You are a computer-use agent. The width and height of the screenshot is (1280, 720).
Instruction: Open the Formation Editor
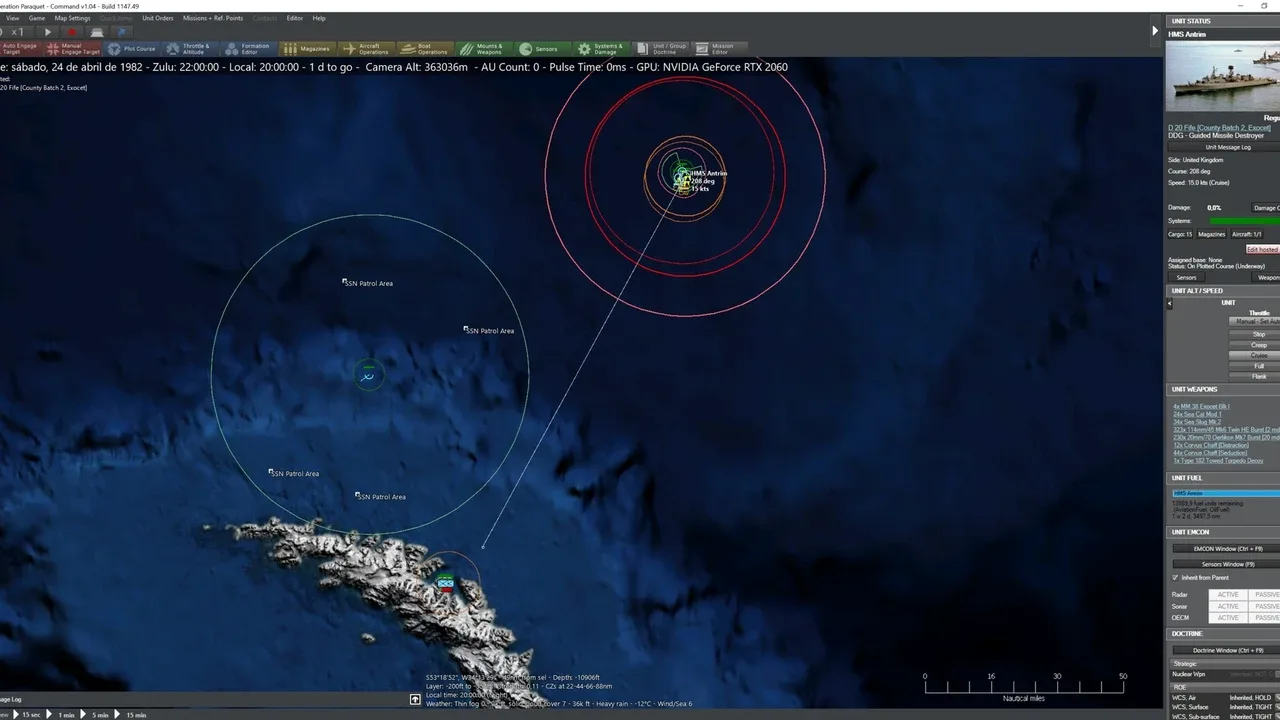pos(246,48)
